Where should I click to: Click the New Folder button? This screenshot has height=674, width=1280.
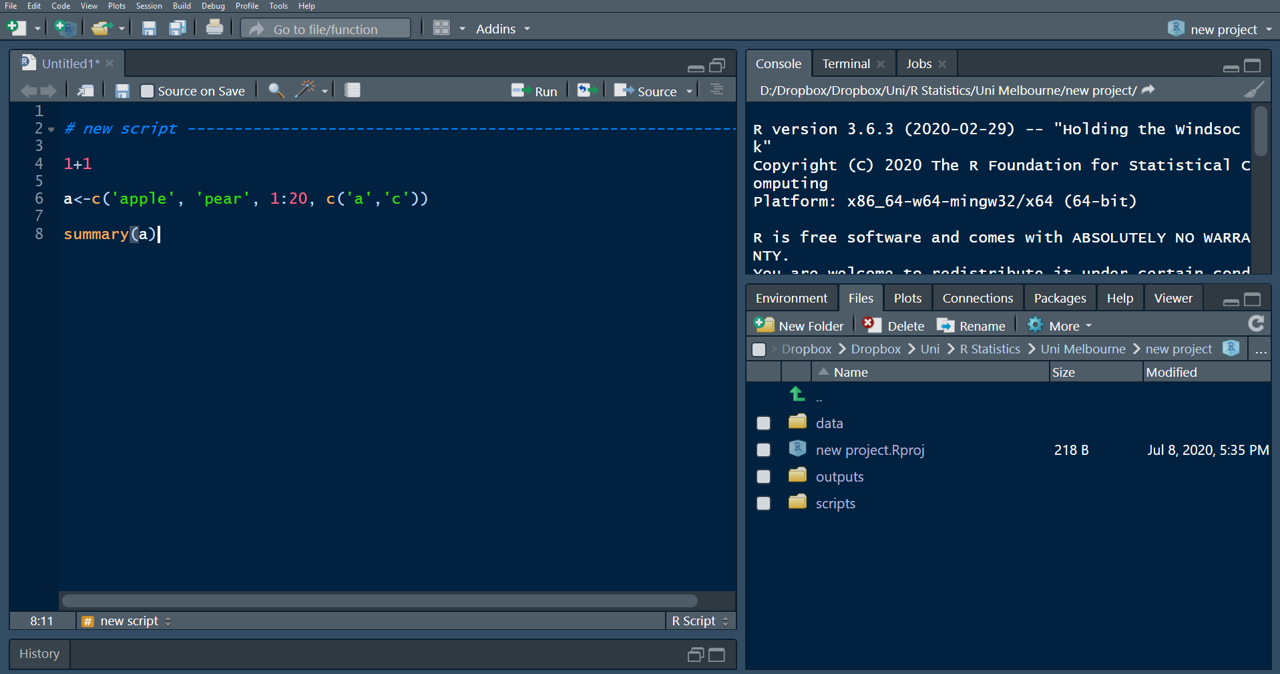[x=799, y=325]
